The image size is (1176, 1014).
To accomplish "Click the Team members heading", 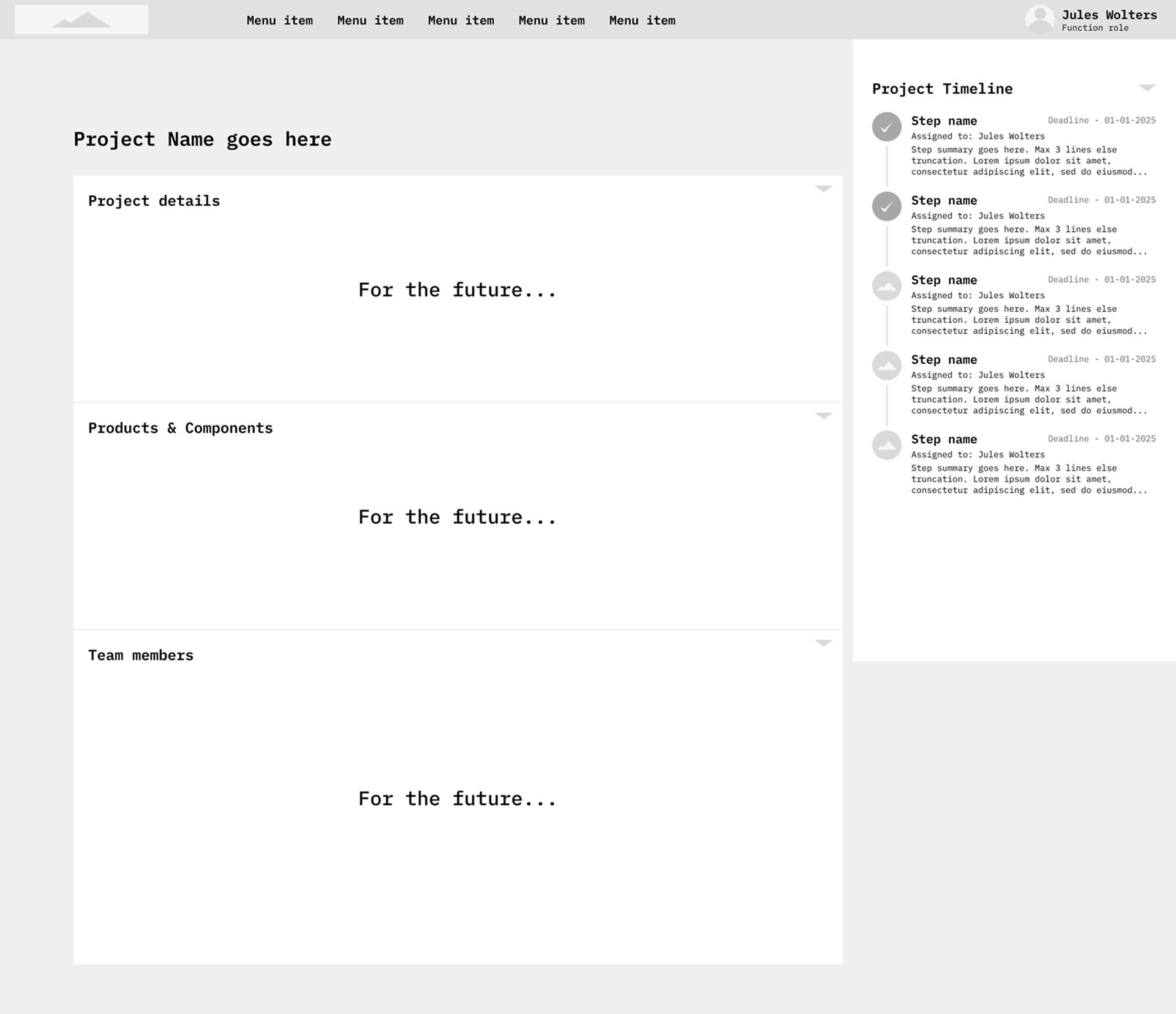I will pos(141,655).
